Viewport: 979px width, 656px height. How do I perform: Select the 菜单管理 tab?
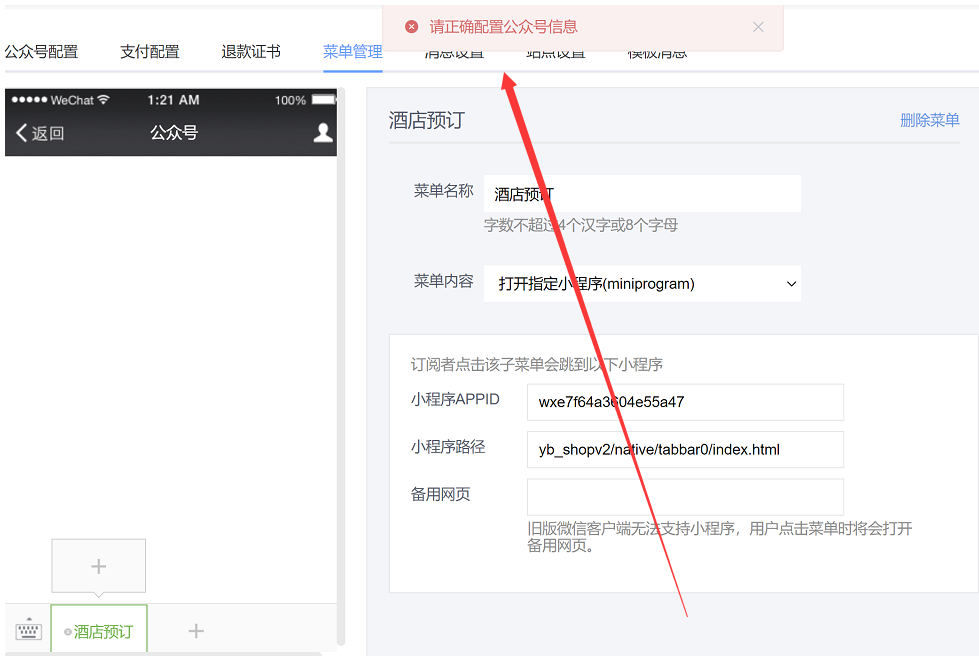pyautogui.click(x=353, y=52)
